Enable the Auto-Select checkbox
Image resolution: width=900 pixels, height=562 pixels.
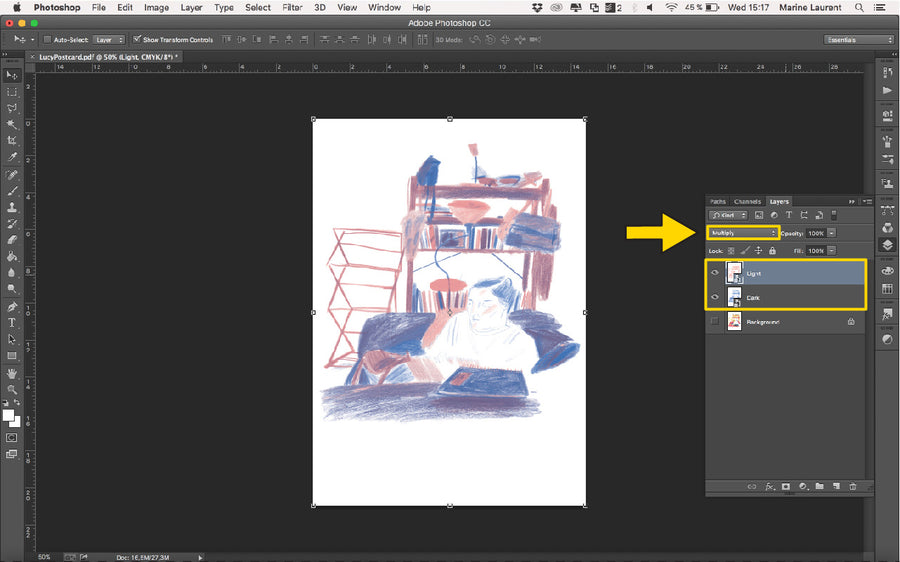point(48,40)
